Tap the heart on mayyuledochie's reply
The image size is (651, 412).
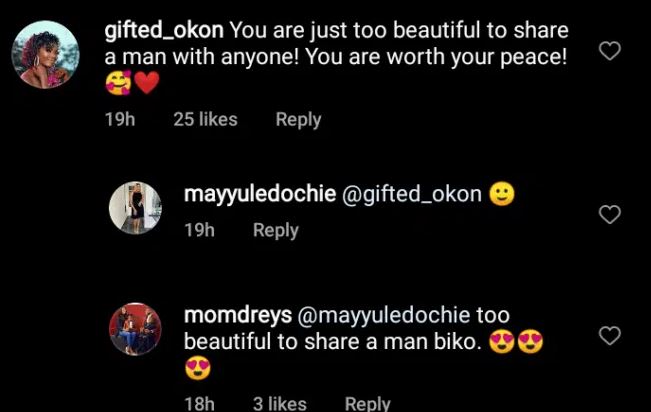(x=609, y=214)
